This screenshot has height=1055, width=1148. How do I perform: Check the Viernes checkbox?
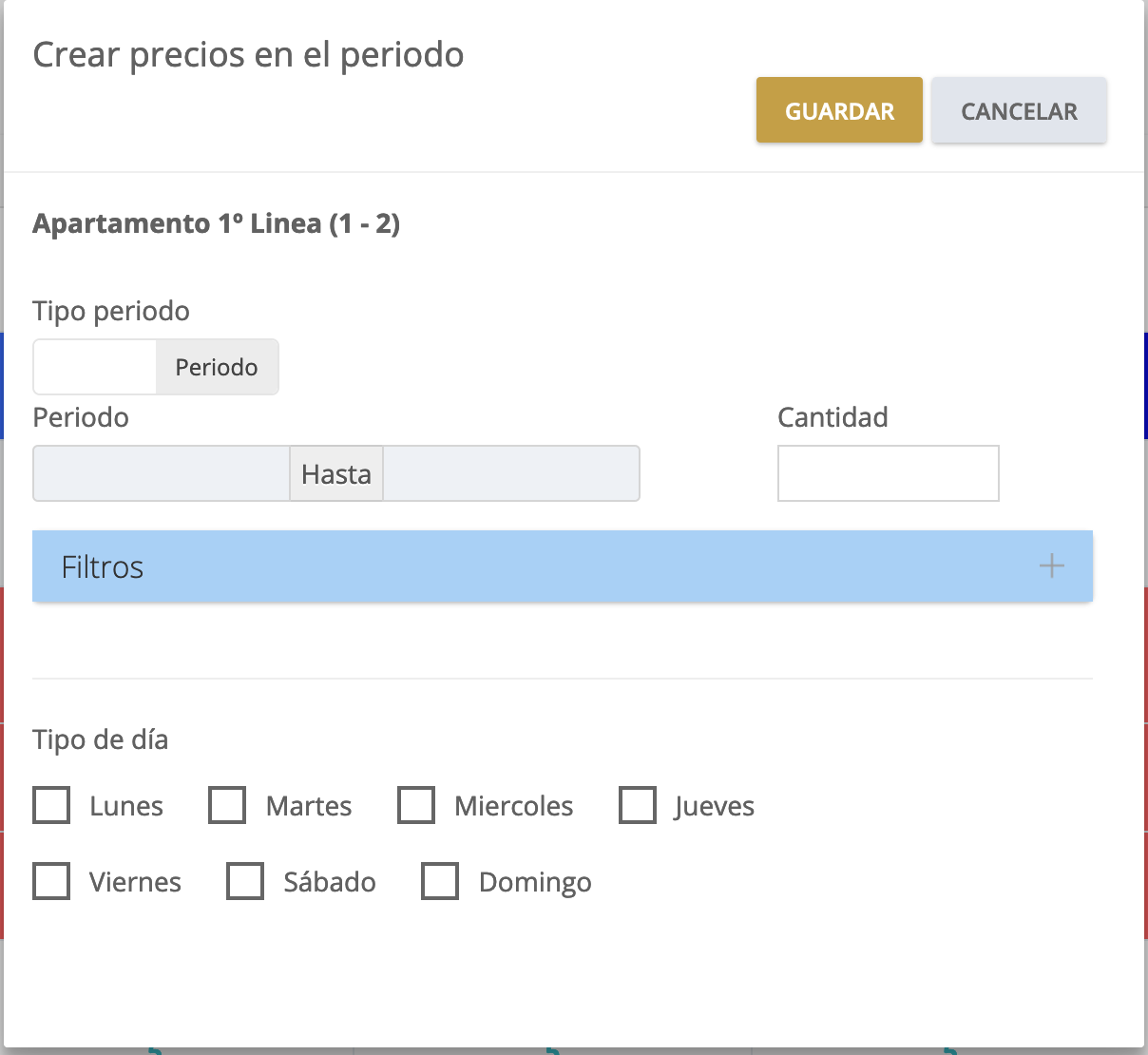pos(51,881)
